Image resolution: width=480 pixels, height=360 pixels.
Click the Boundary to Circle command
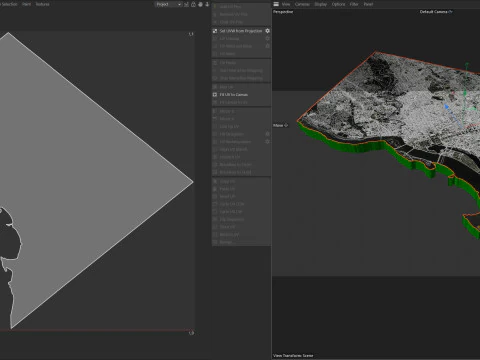[x=236, y=165]
